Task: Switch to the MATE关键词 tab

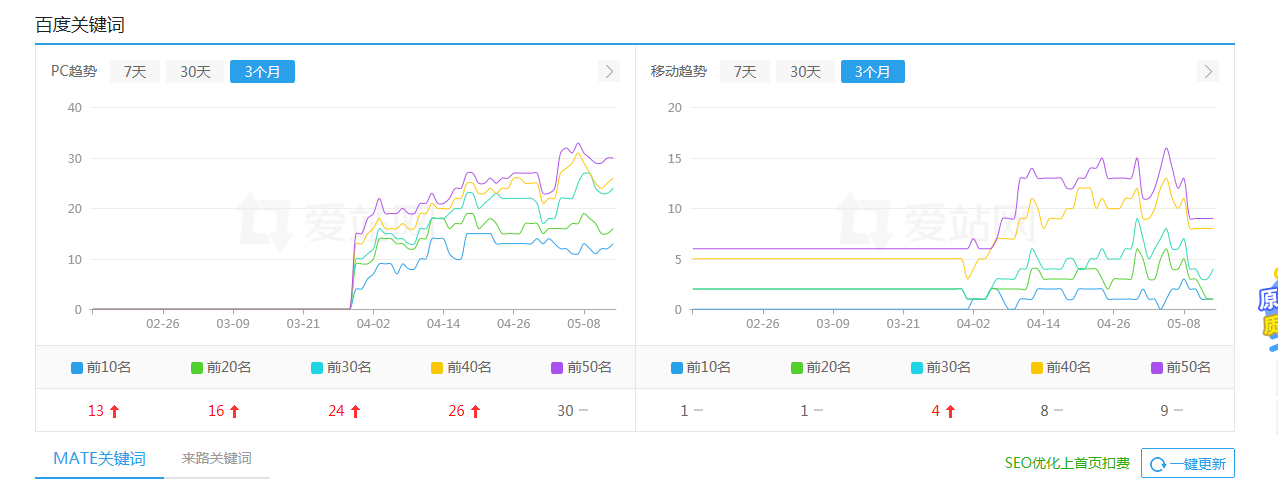Action: click(x=99, y=459)
